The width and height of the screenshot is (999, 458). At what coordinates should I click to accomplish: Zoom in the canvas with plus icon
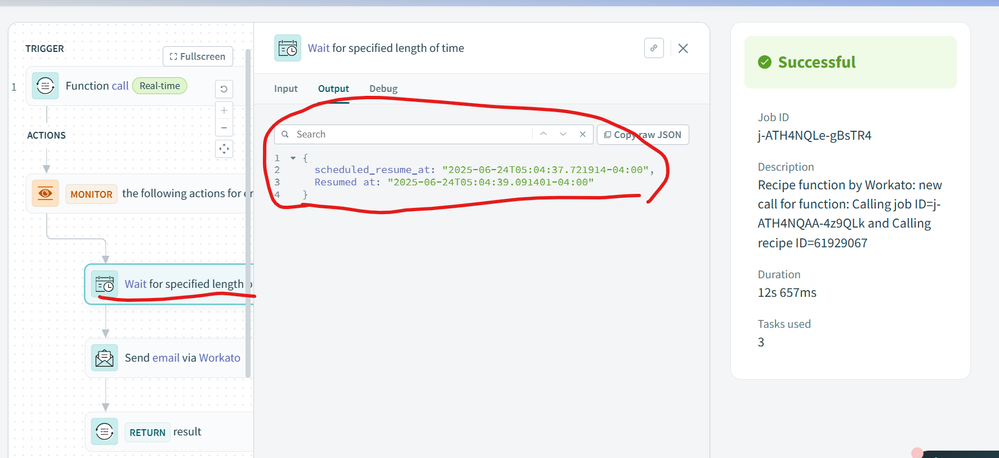click(224, 110)
